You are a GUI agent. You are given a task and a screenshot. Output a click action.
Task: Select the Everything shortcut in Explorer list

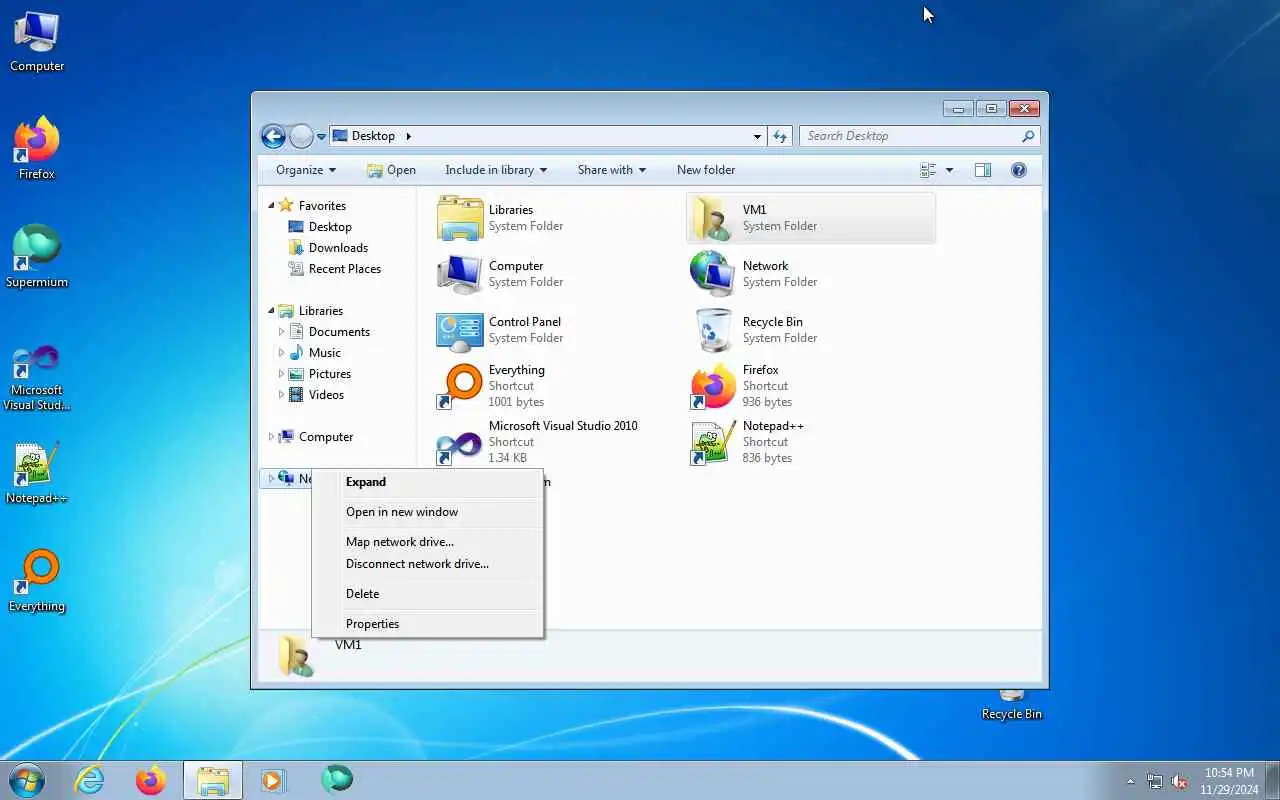pyautogui.click(x=460, y=386)
